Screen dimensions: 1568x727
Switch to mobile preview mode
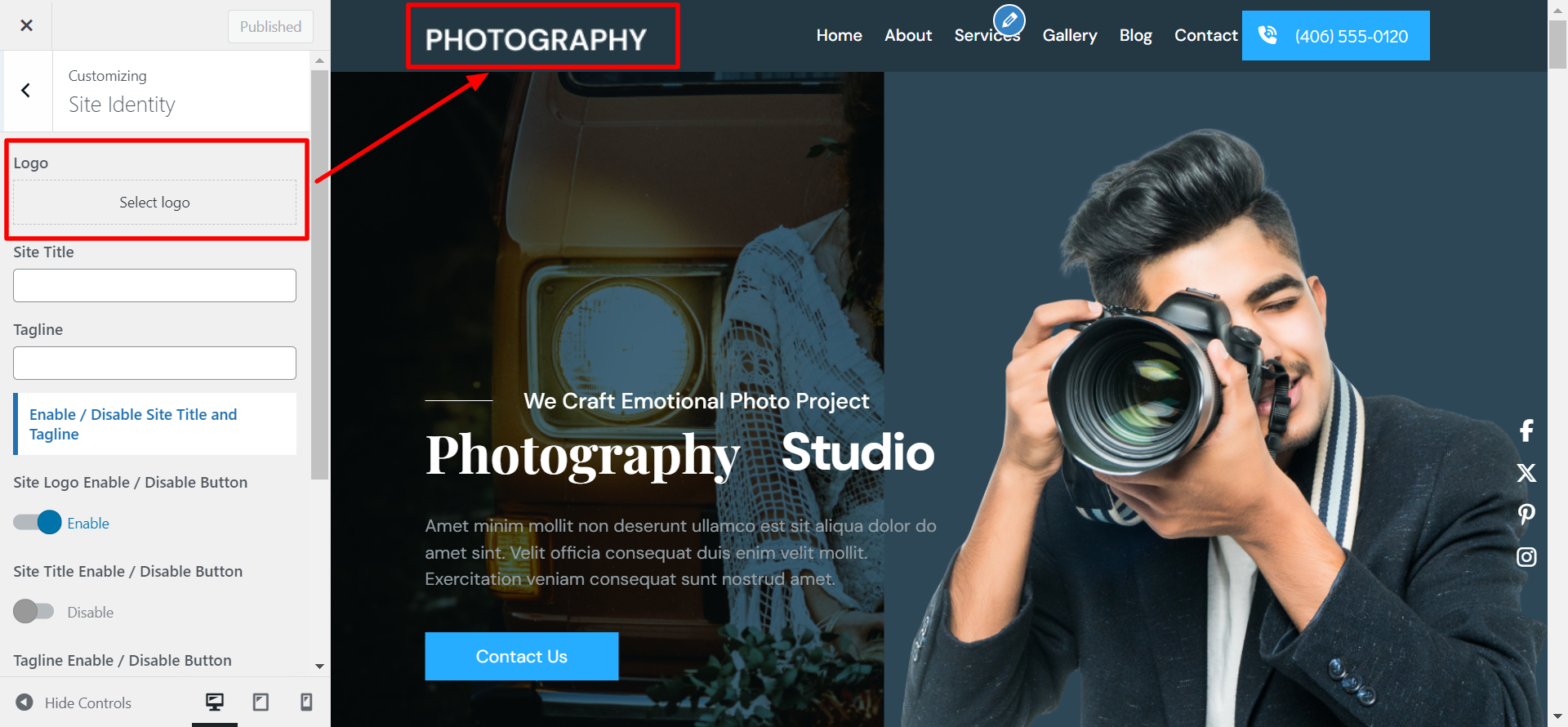[306, 702]
